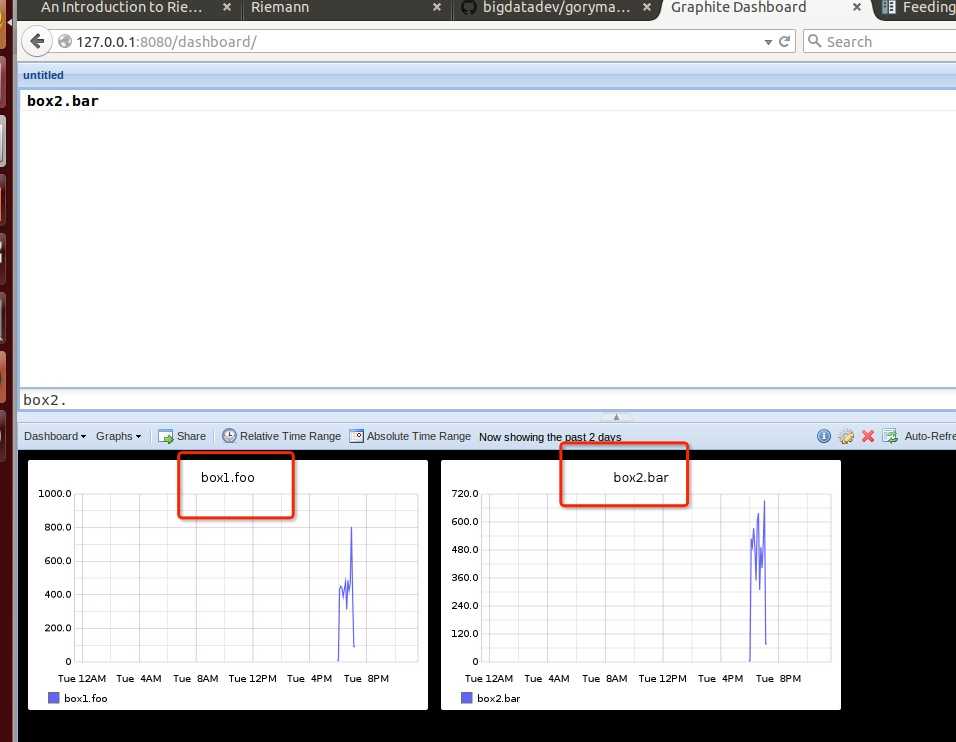Click the calendar icon for absolute time
The width and height of the screenshot is (956, 742).
click(357, 437)
